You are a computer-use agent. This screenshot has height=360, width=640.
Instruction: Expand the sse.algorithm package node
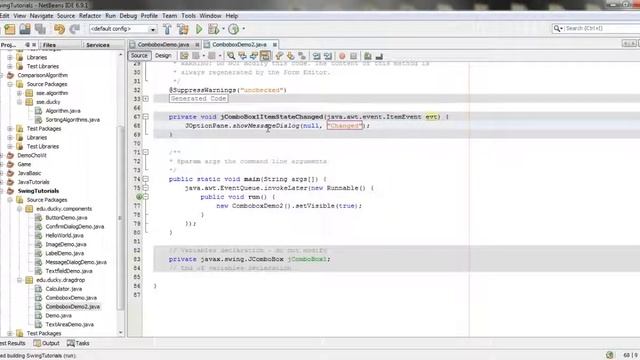click(19, 93)
